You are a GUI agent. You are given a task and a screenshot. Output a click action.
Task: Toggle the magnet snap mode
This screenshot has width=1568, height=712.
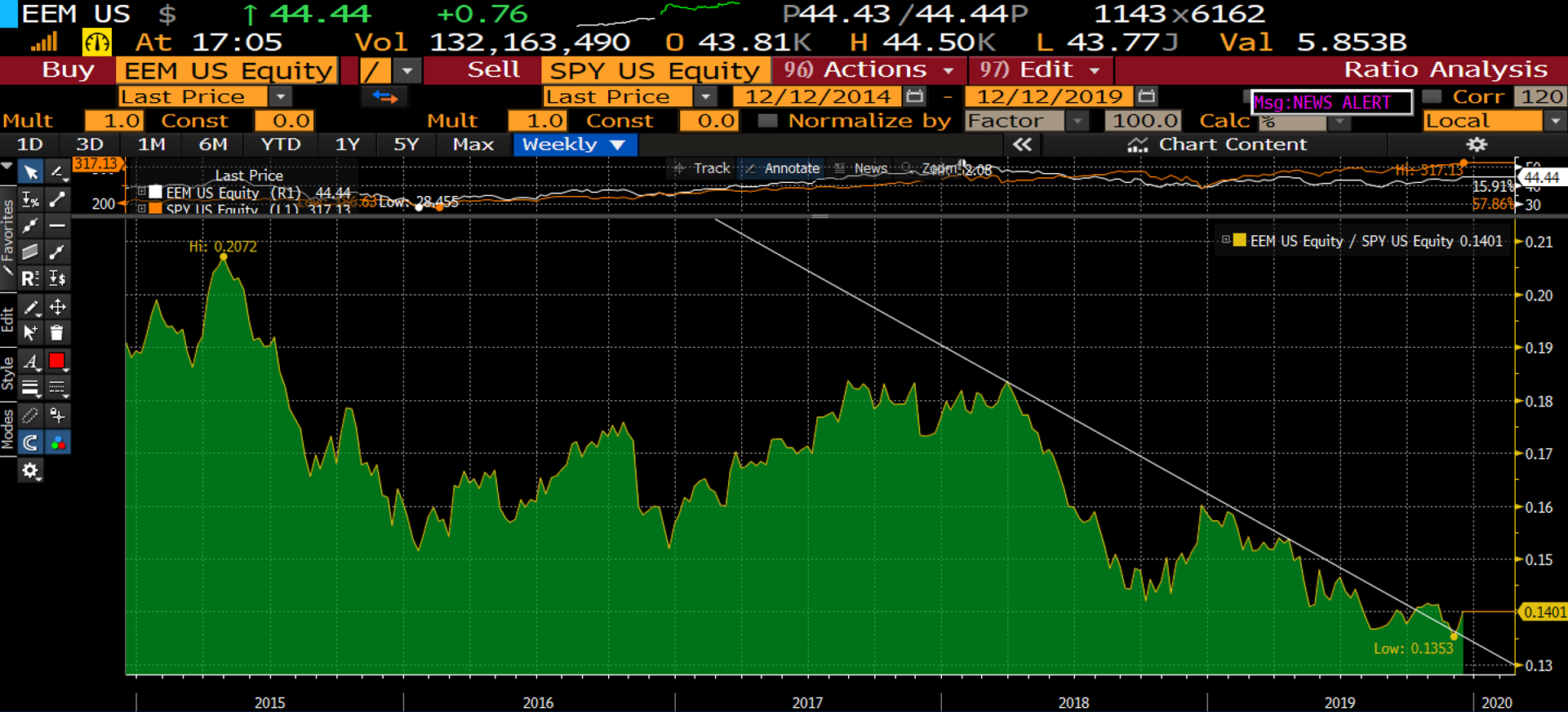tap(30, 443)
